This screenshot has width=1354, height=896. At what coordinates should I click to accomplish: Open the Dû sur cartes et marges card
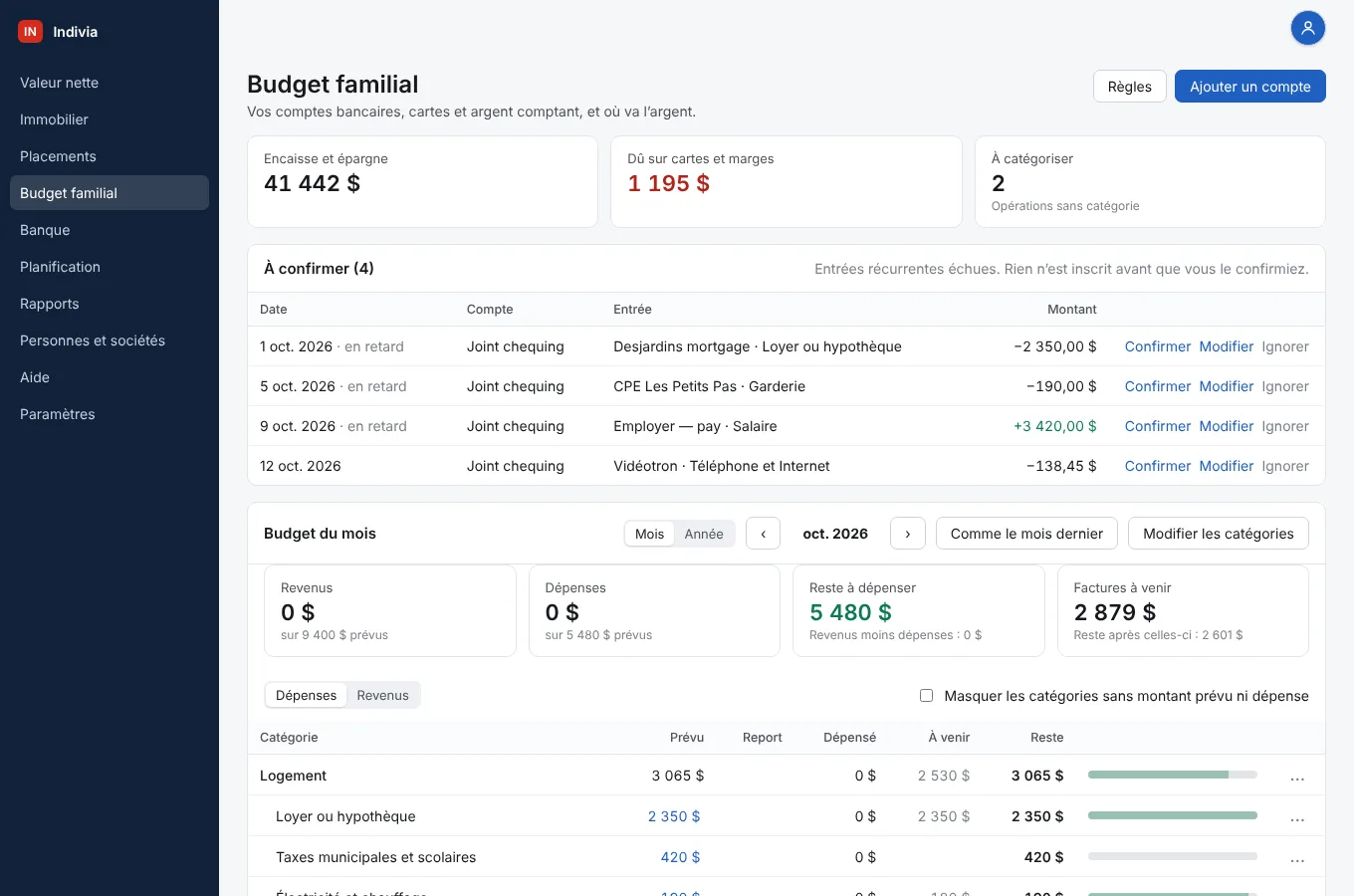(x=787, y=181)
